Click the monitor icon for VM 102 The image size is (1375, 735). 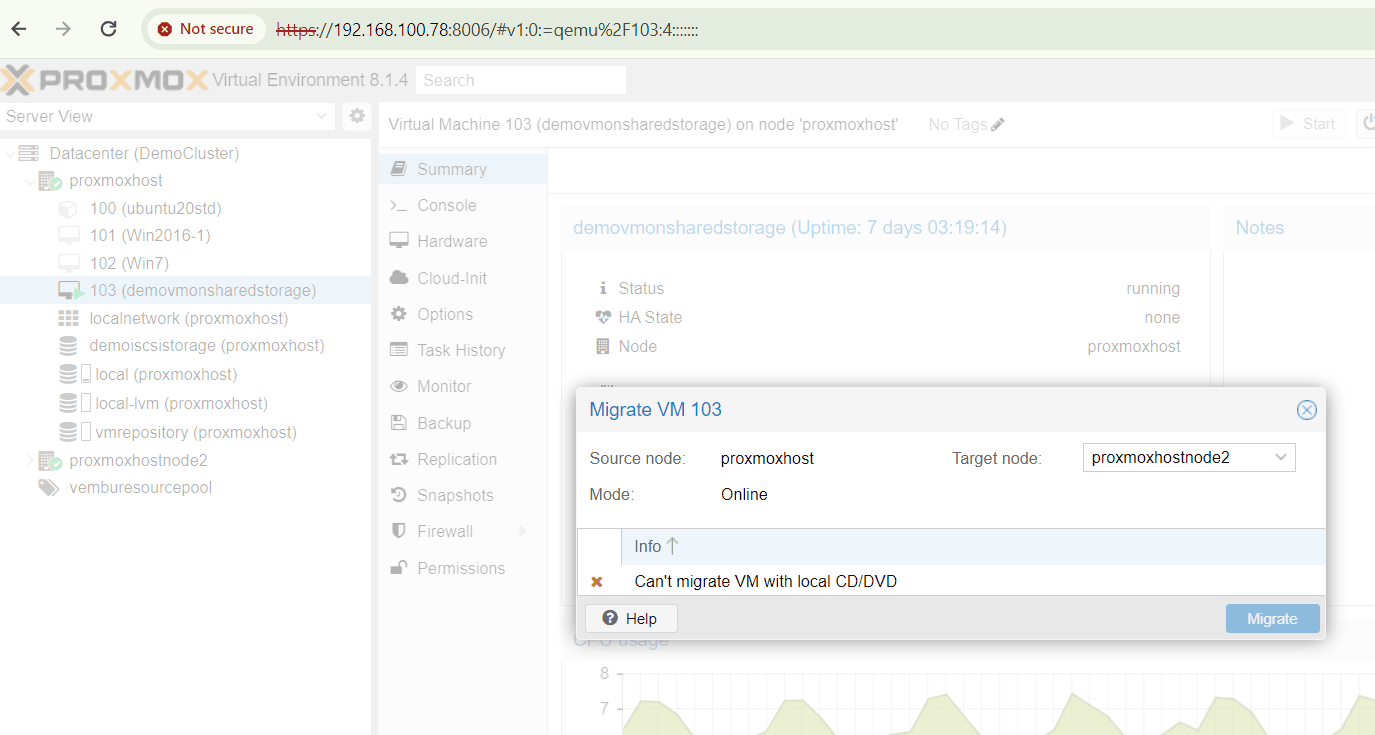(x=68, y=263)
